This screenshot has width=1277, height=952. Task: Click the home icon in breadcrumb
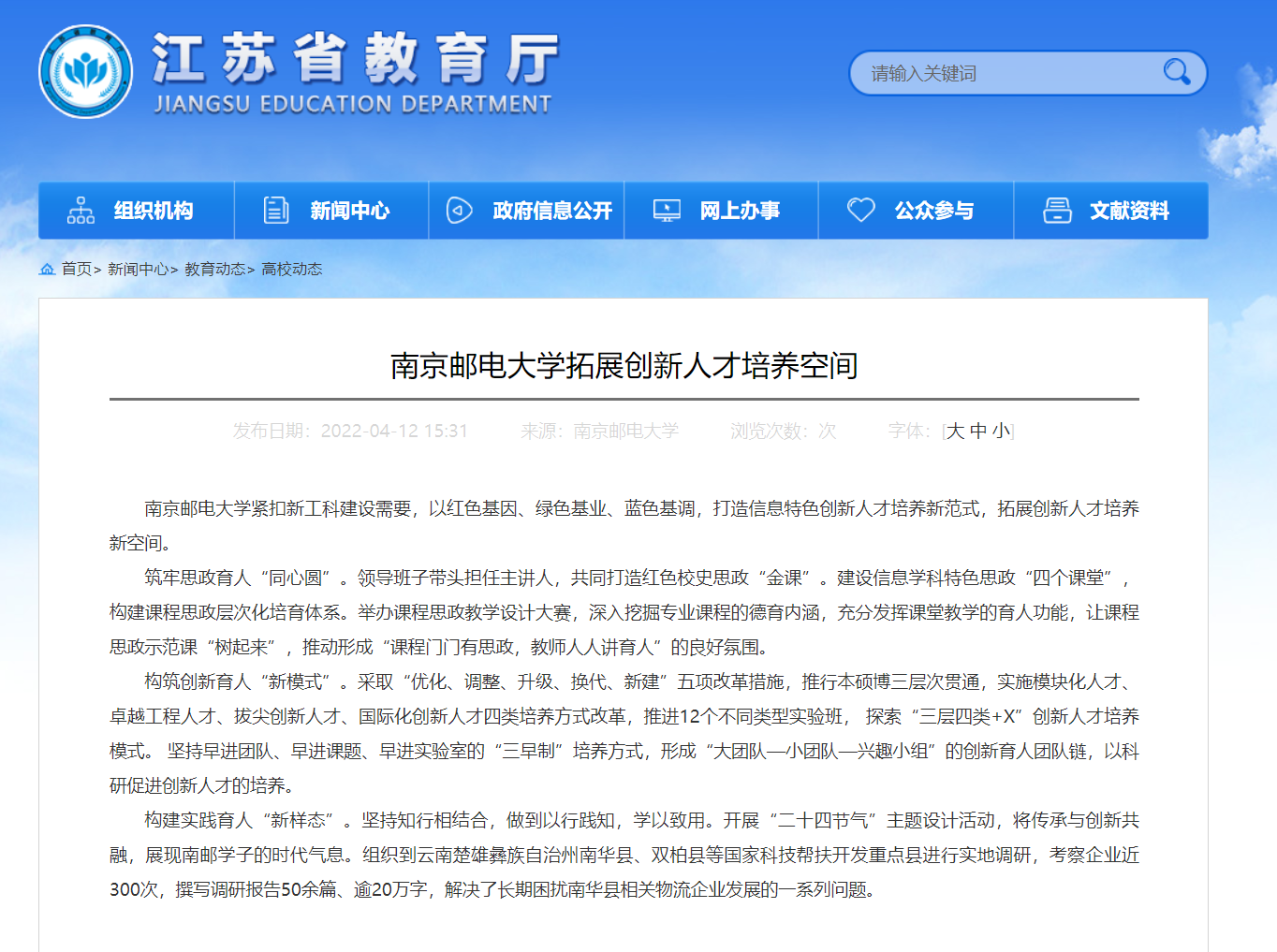coord(47,270)
